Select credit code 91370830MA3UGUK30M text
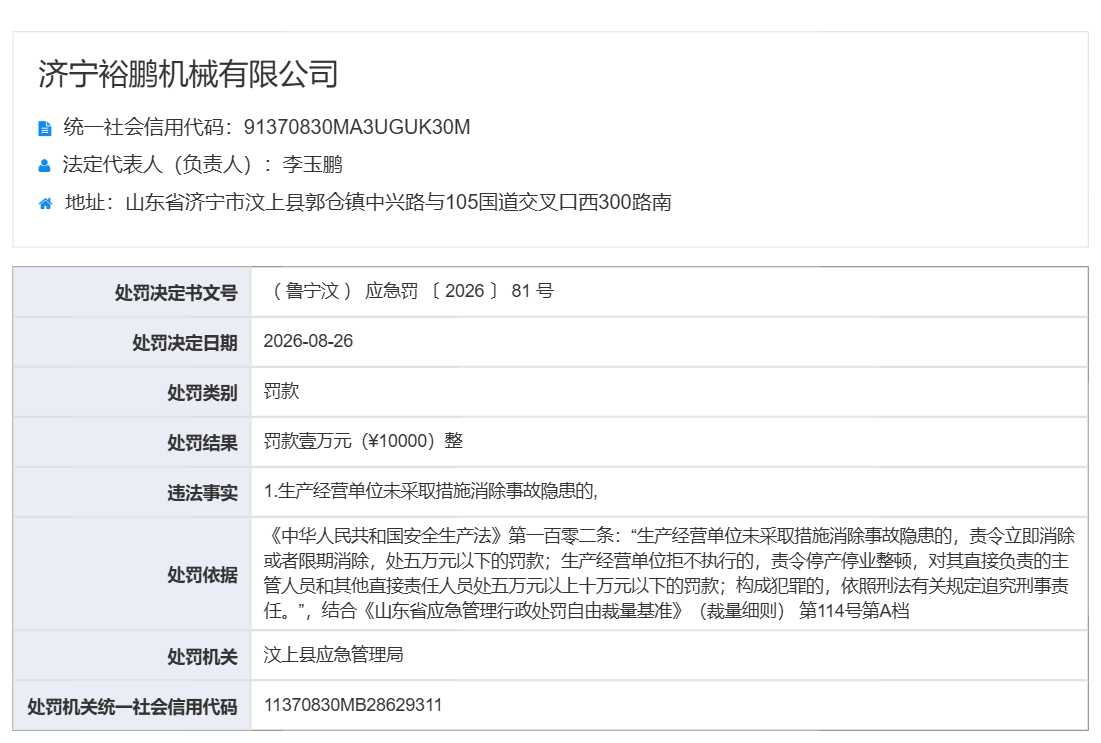Screen dimensions: 1101x743 point(357,127)
